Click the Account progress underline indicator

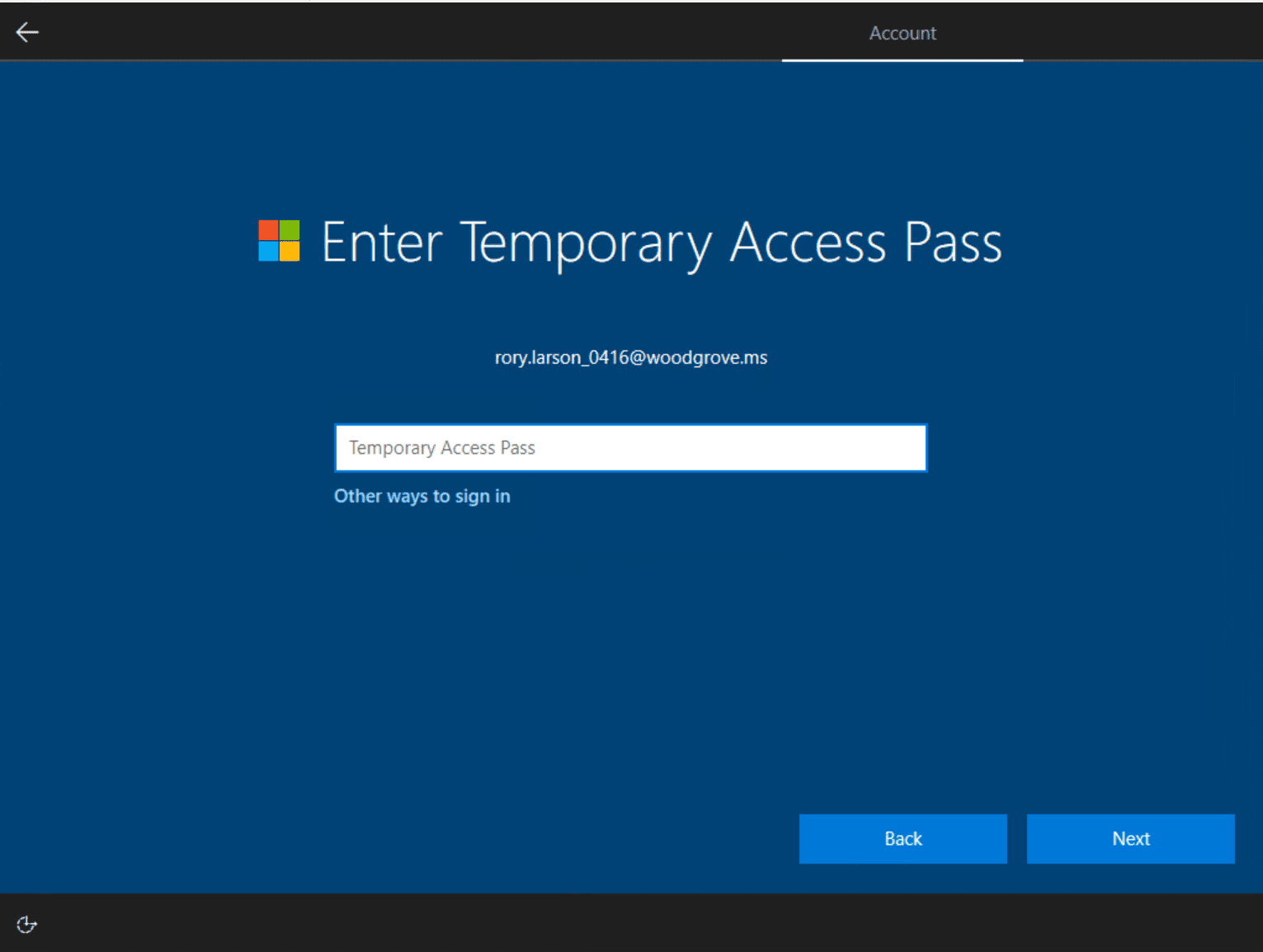point(902,60)
